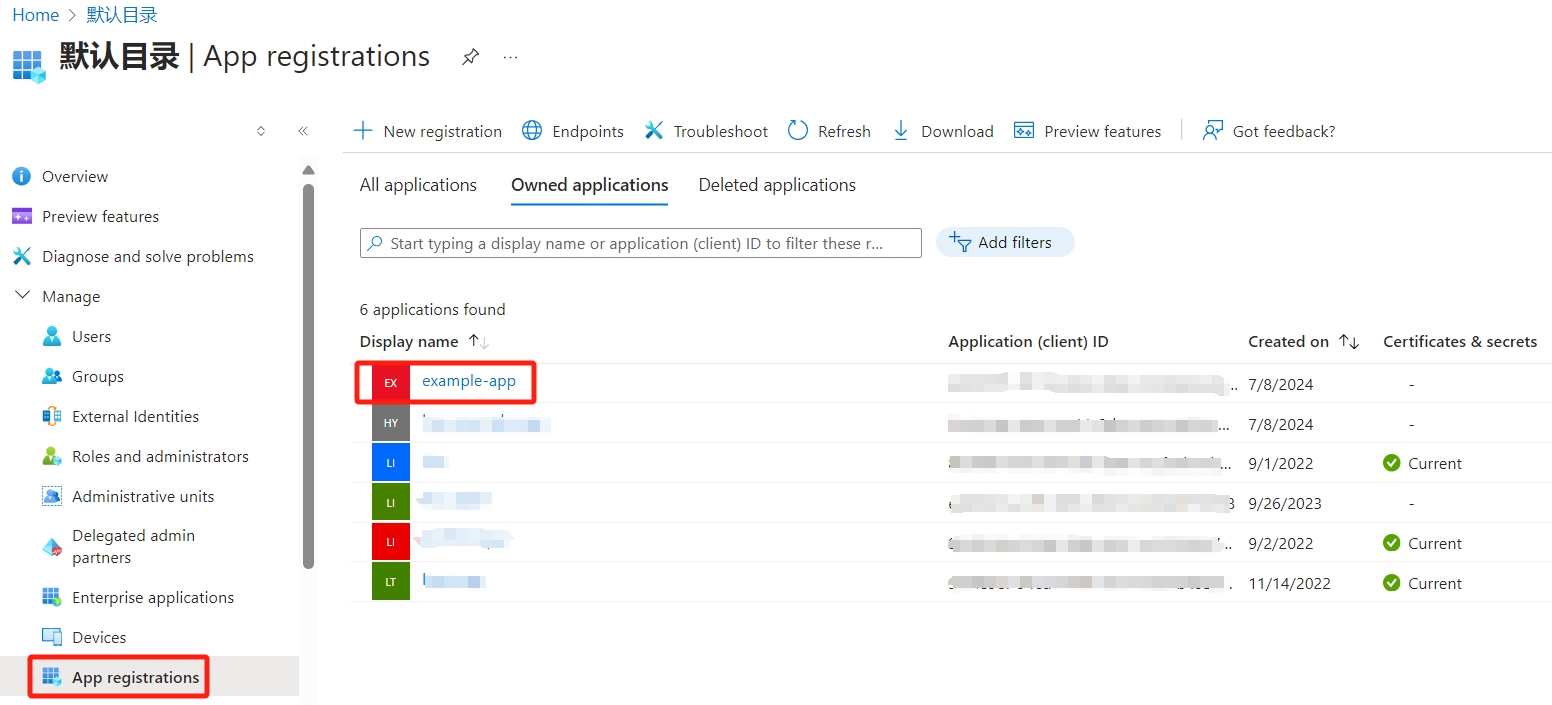Click the Got feedback icon
This screenshot has height=705, width=1552.
point(1212,131)
